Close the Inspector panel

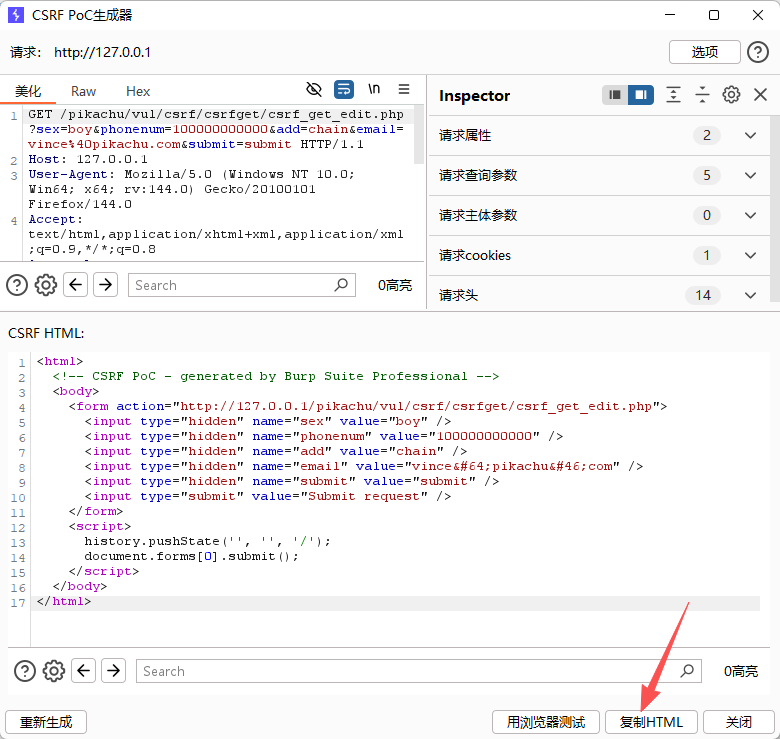761,94
